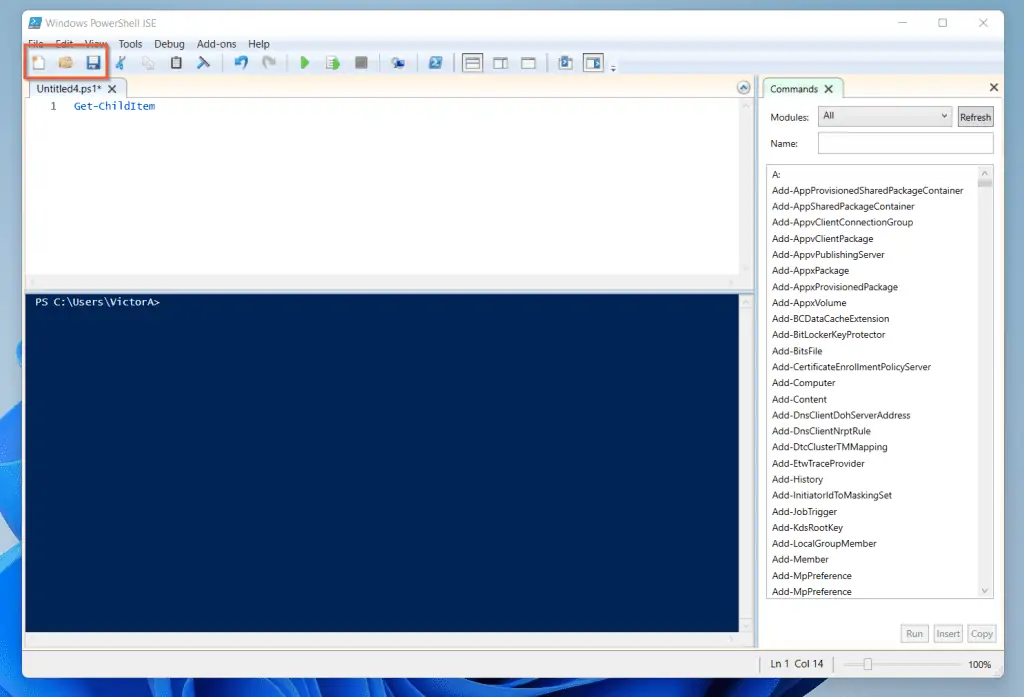Viewport: 1024px width, 697px height.
Task: Select Add-AppvPublishingServer command
Action: point(828,255)
